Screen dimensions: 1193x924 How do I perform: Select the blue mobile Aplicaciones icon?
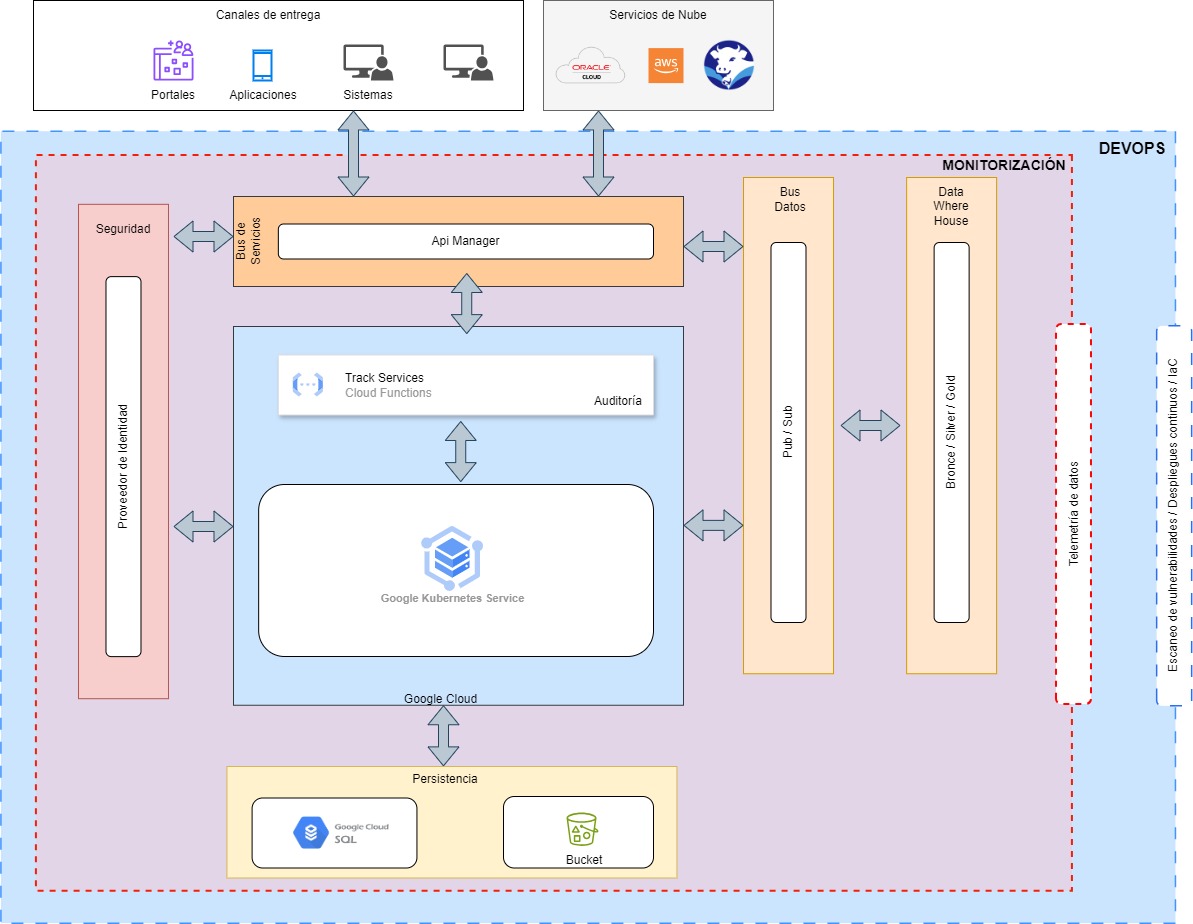(262, 65)
